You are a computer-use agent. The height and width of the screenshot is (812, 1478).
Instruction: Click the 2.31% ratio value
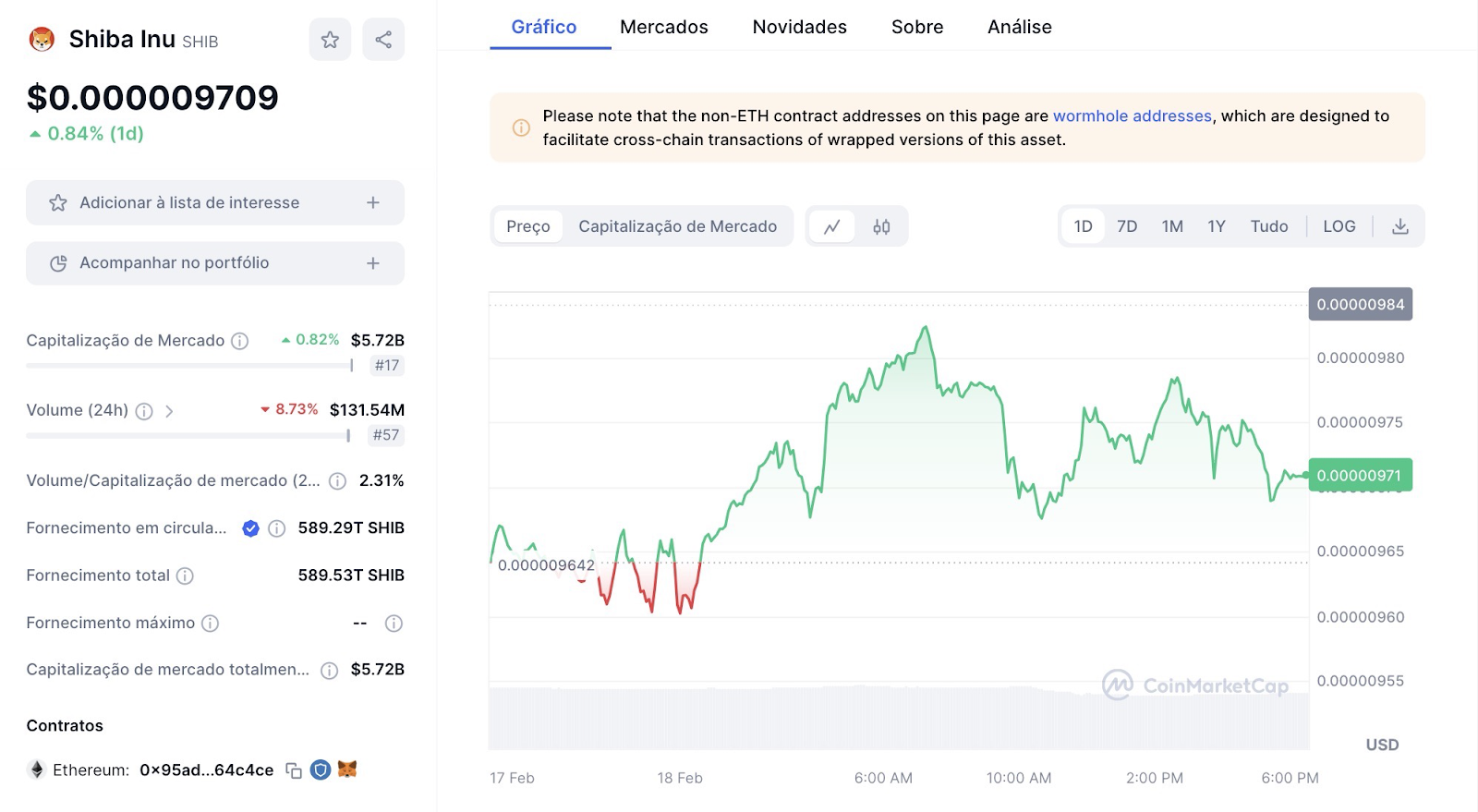(382, 481)
